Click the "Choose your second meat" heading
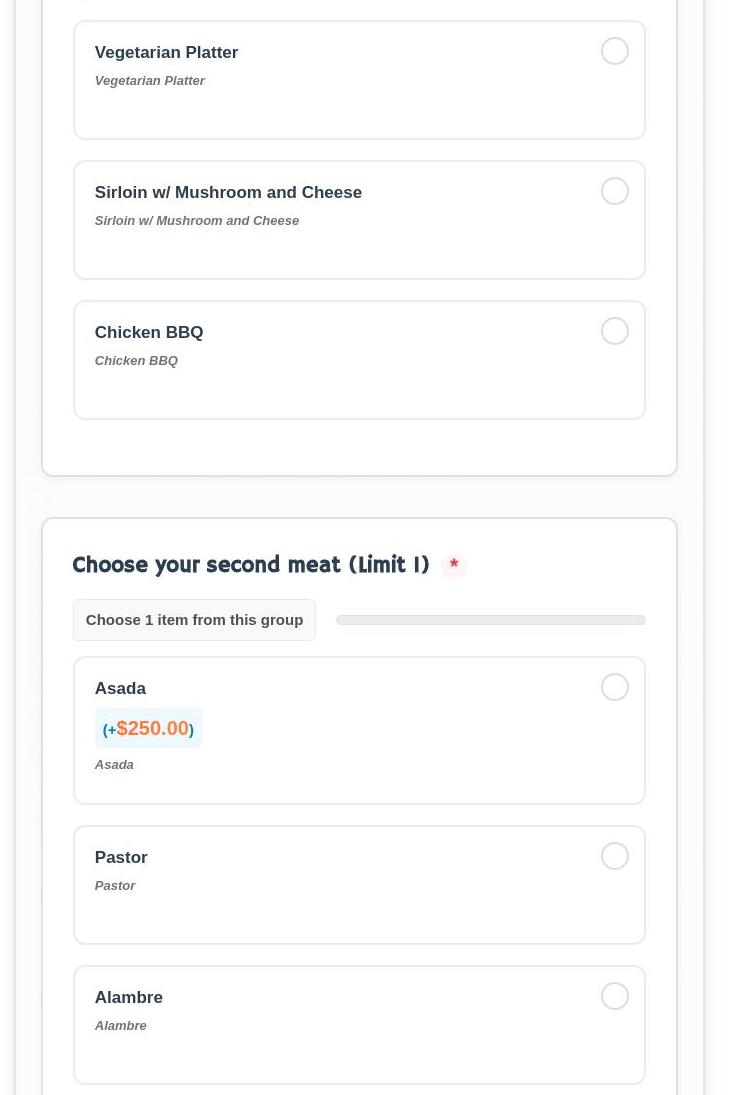The height and width of the screenshot is (1095, 730). click(x=250, y=565)
